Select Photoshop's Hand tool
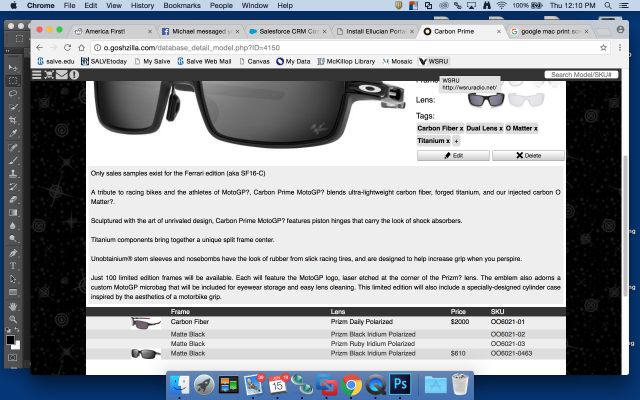 pyautogui.click(x=13, y=306)
